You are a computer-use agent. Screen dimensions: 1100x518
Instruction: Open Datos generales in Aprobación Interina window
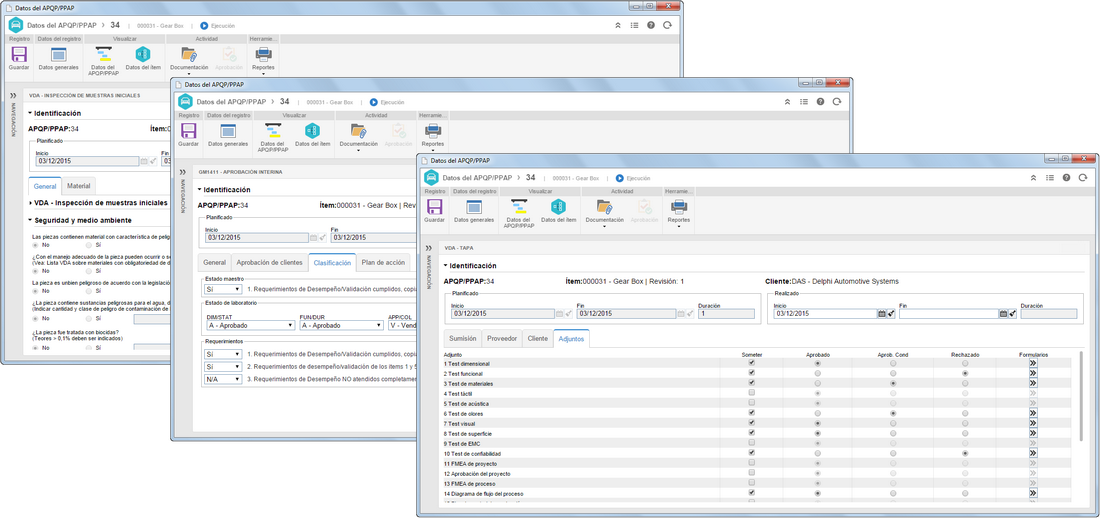tap(227, 135)
